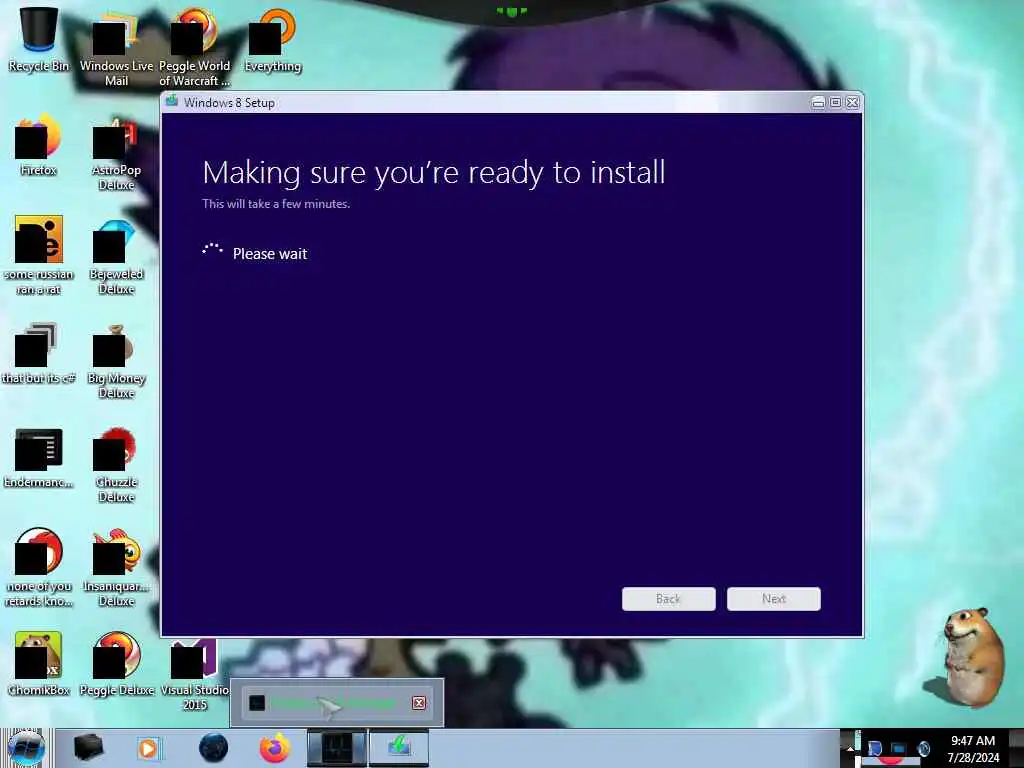The height and width of the screenshot is (768, 1024).
Task: Click the Show Desktop strip beside clock
Action: pos(1016,748)
